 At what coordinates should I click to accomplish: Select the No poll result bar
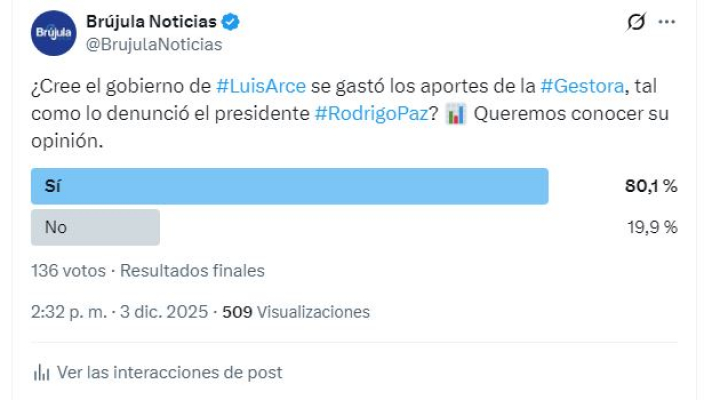96,227
